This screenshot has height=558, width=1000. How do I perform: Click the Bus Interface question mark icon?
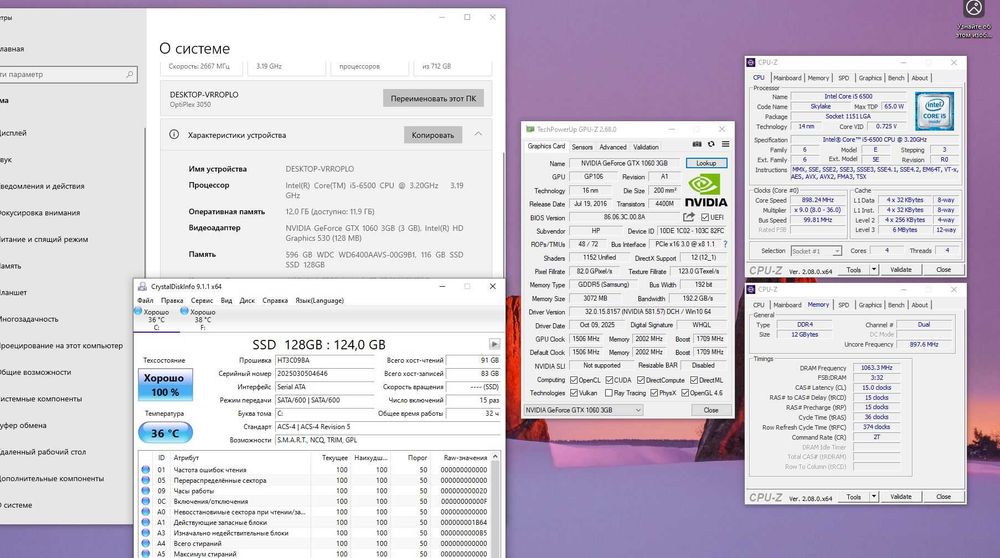(725, 244)
